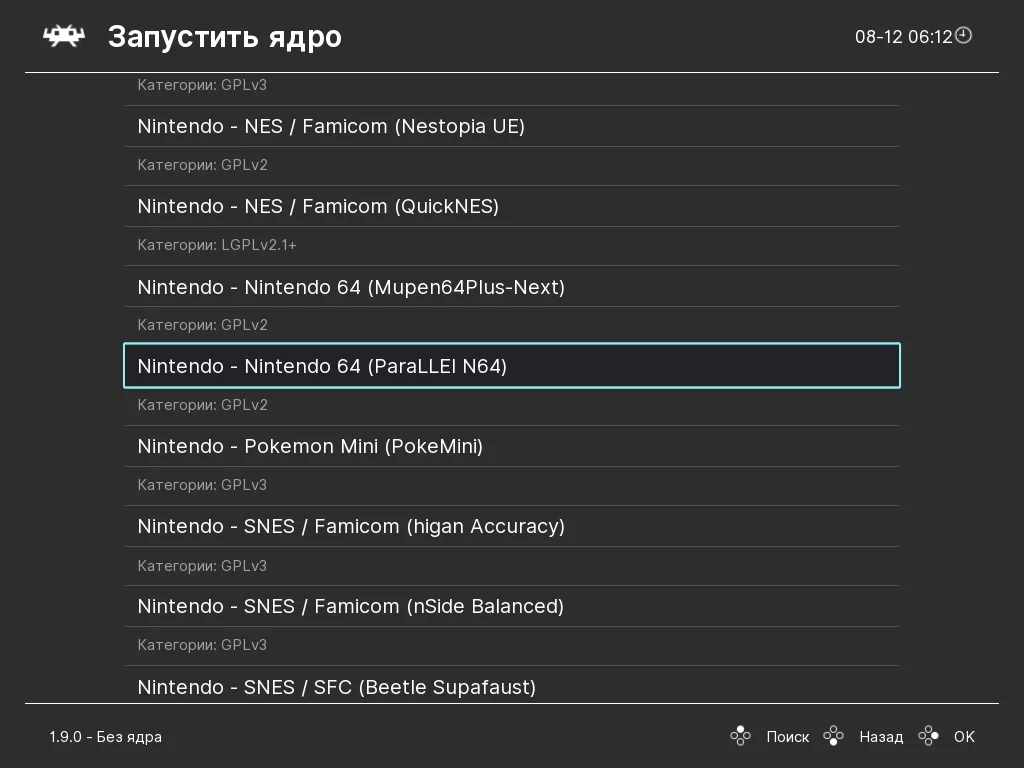Click the 1.9.0 - Без ядра version status
Viewport: 1024px width, 768px height.
click(x=105, y=737)
